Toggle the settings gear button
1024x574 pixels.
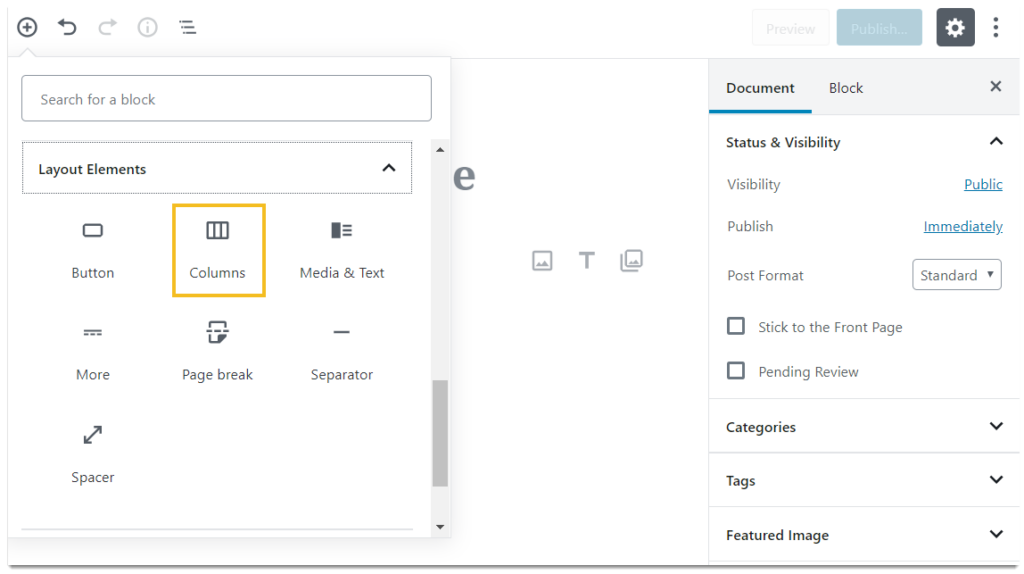[955, 28]
